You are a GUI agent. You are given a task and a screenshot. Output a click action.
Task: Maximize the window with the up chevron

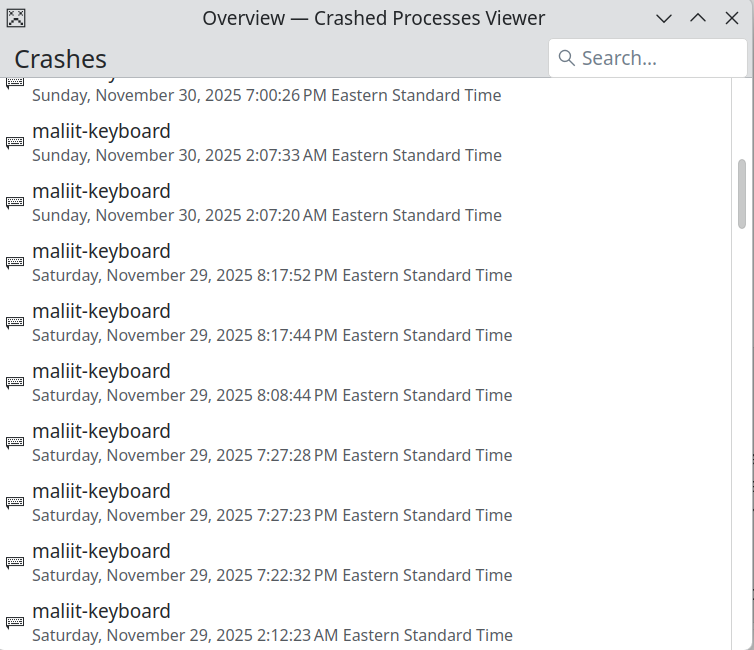coord(698,19)
